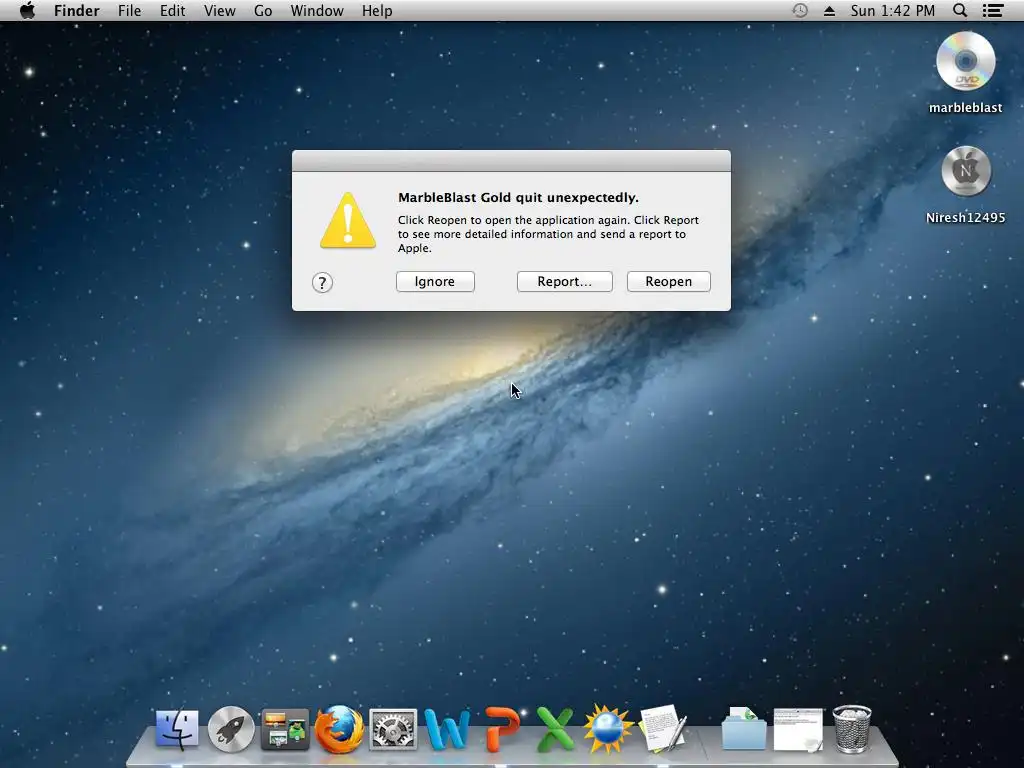This screenshot has height=768, width=1024.
Task: Launch Microsoft Excel from Dock
Action: [554, 729]
